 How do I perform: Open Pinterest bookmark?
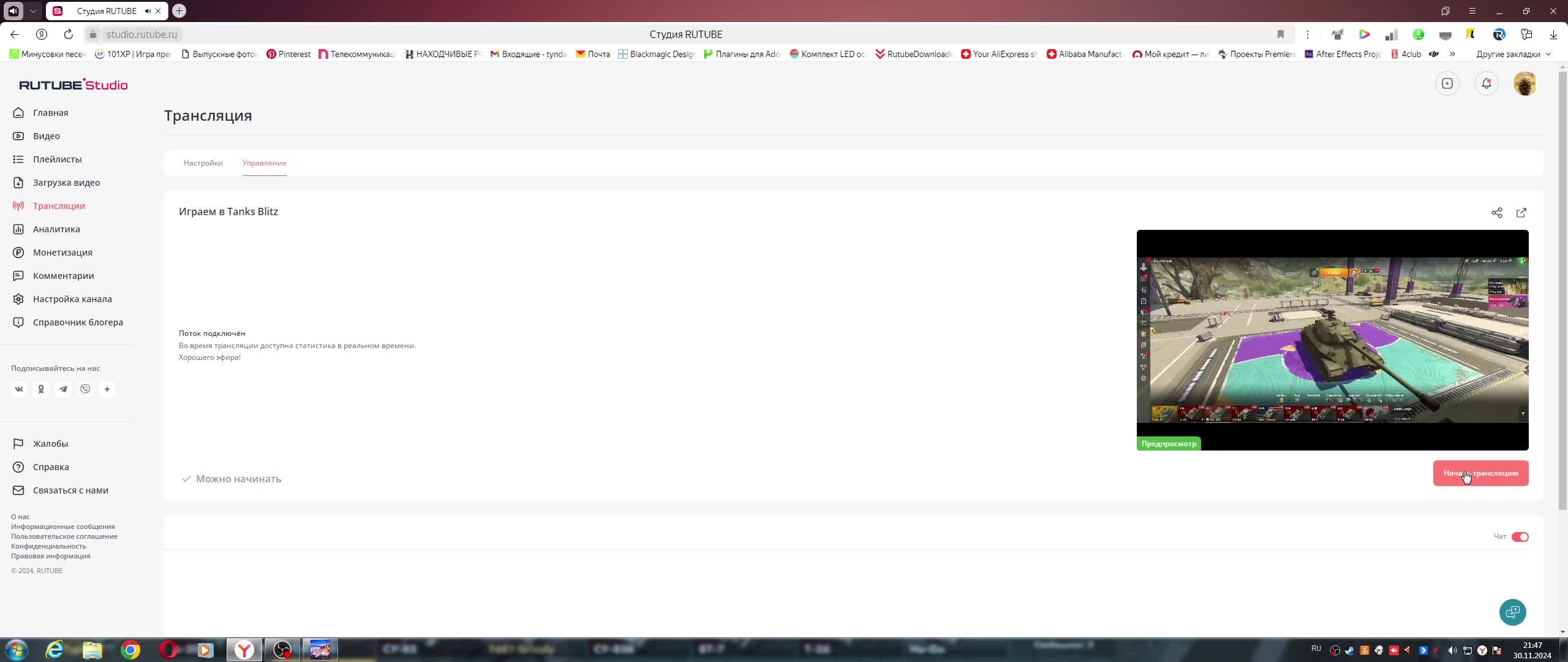point(288,54)
